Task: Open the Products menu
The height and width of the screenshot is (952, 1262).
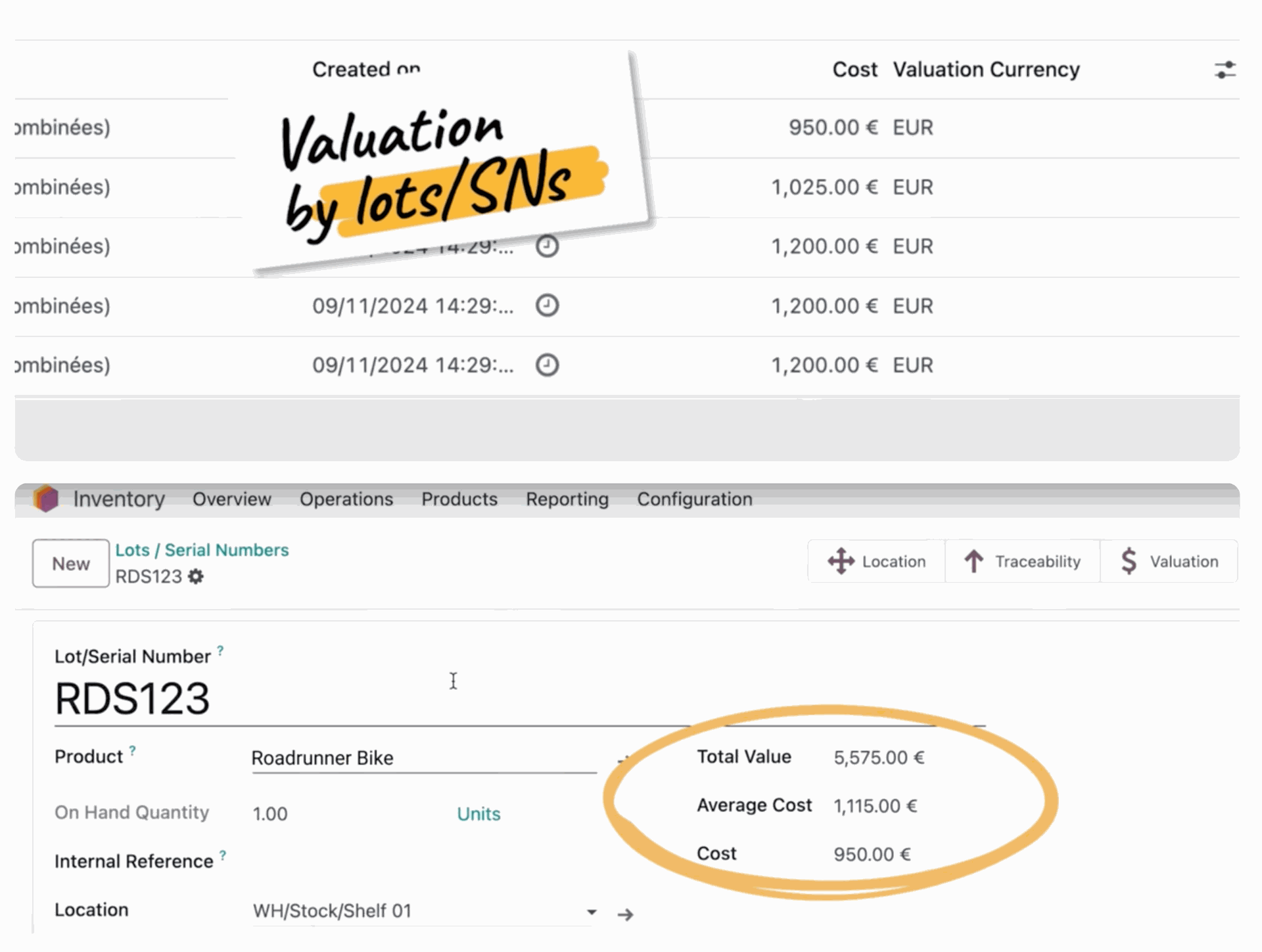Action: coord(459,499)
